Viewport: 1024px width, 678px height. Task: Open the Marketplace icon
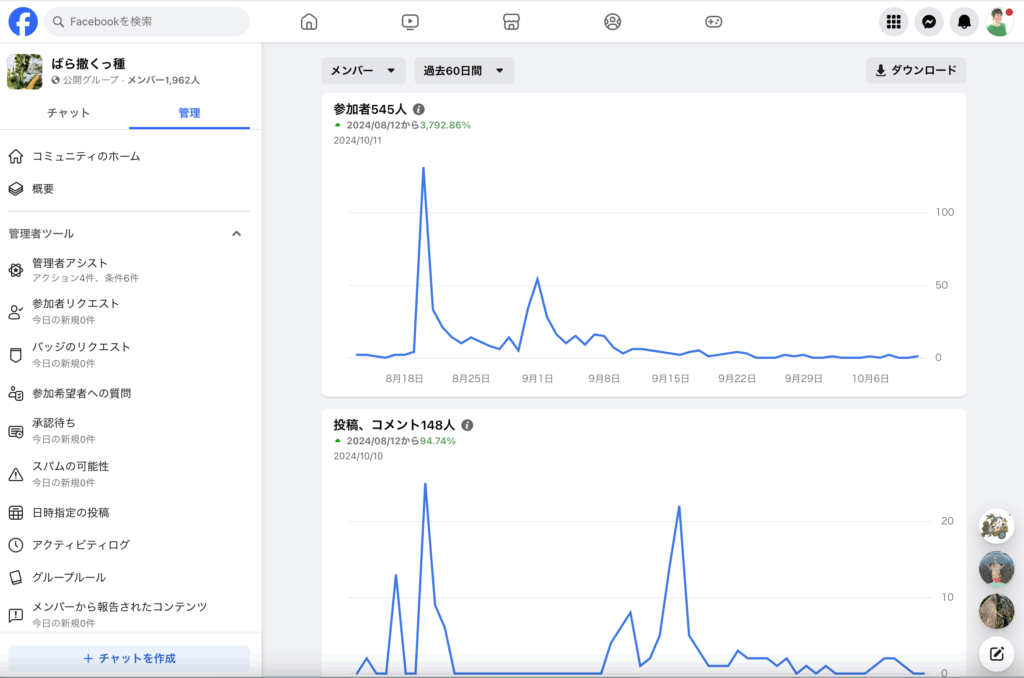pos(511,22)
